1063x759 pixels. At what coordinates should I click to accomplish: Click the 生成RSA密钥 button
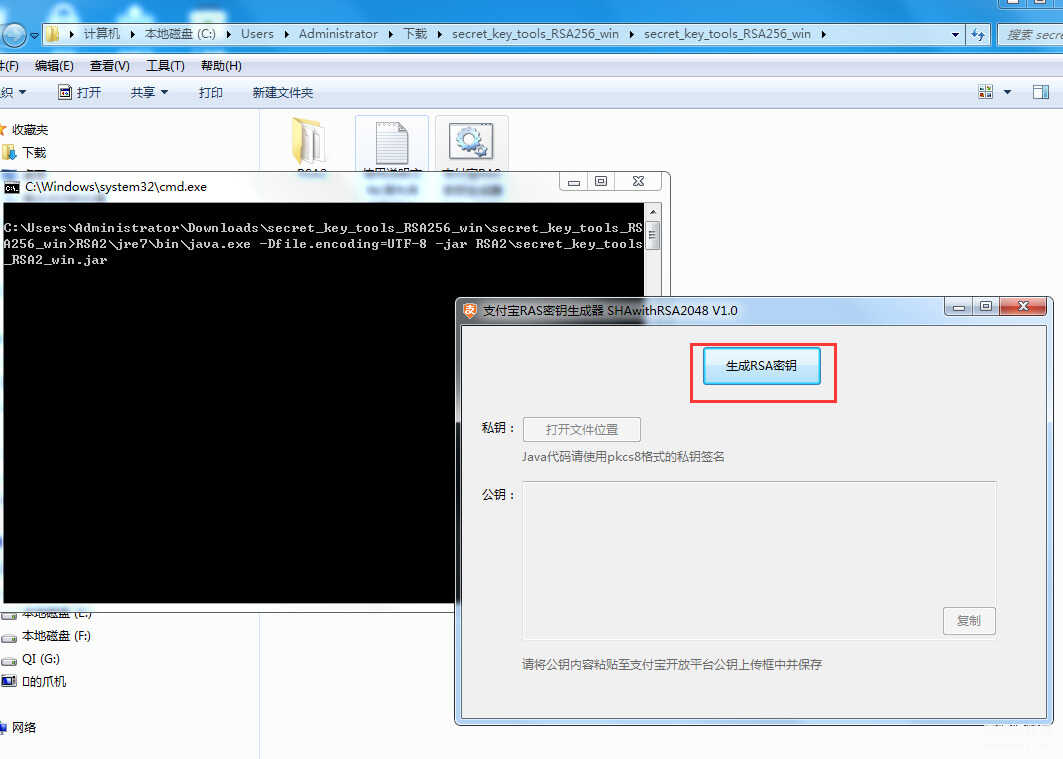click(761, 366)
